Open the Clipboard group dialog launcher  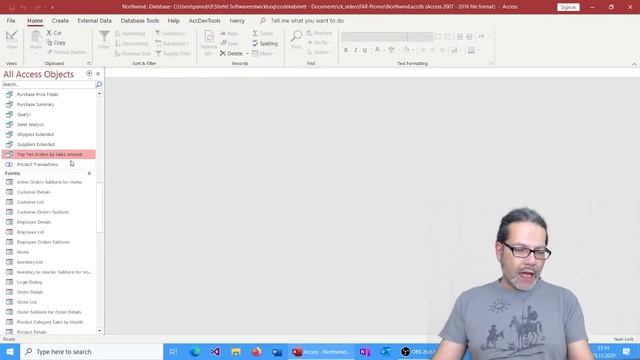[x=89, y=64]
